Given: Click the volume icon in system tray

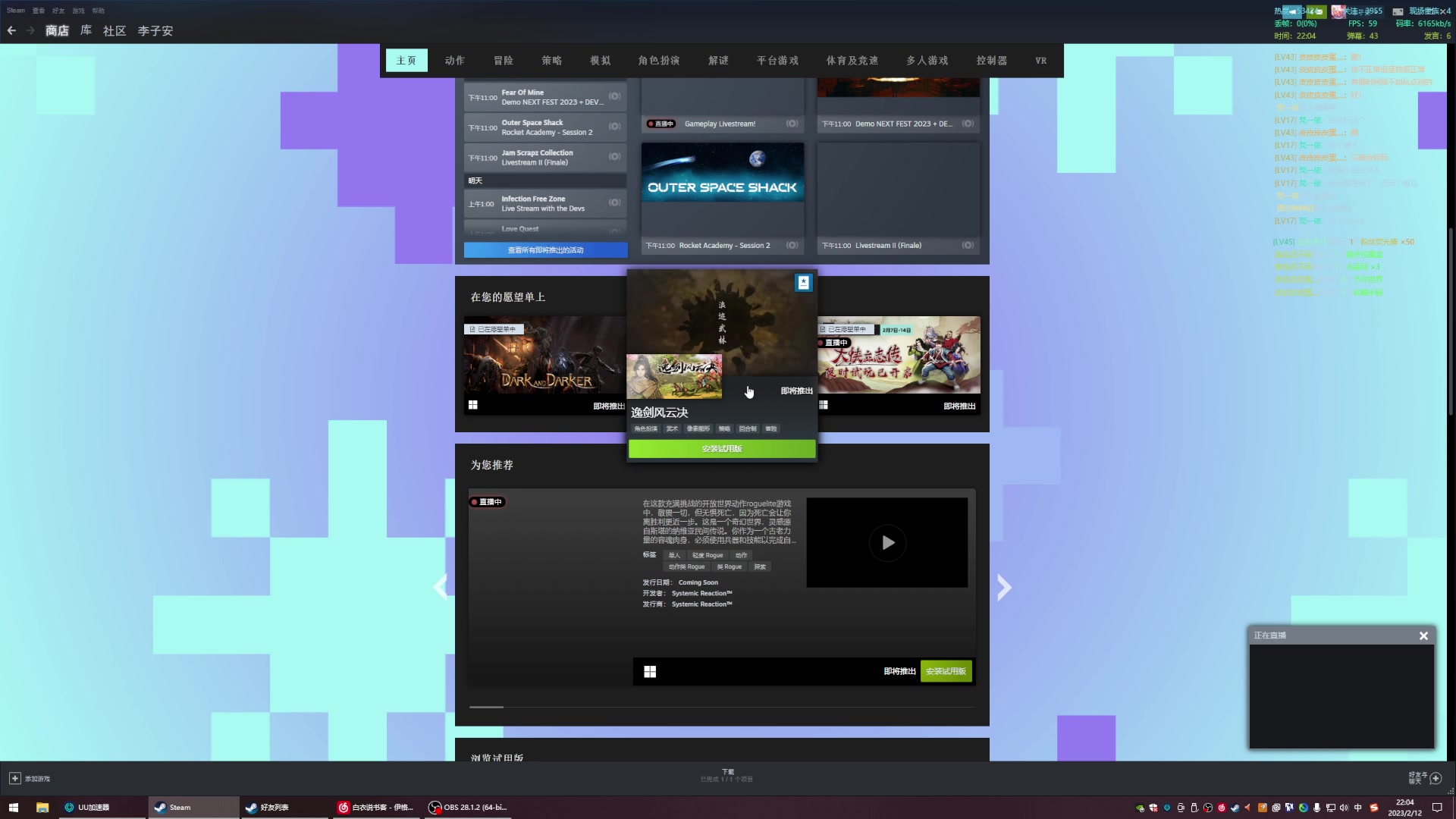Looking at the screenshot, I should 1344,808.
